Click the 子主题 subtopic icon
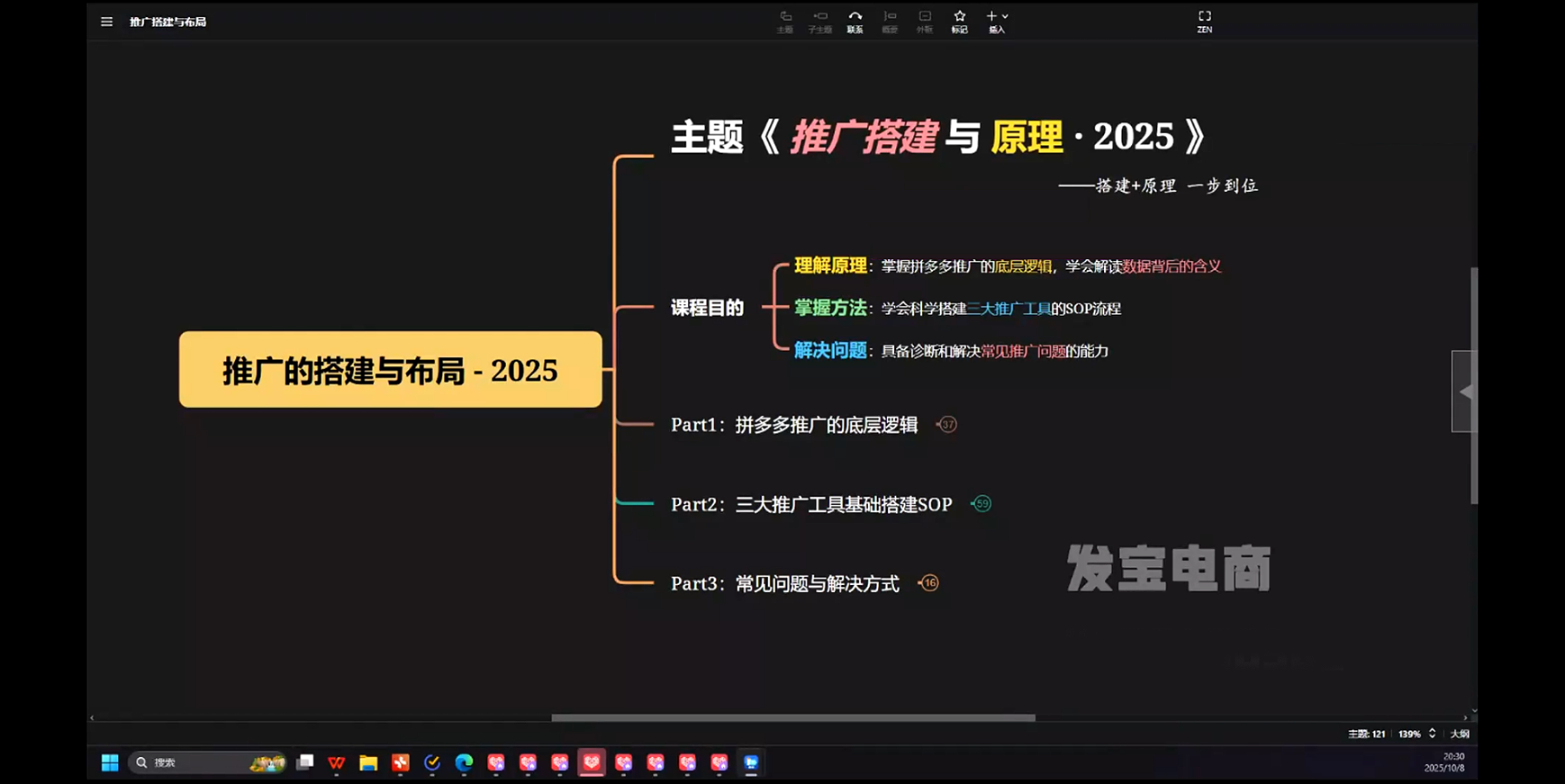 click(x=819, y=21)
